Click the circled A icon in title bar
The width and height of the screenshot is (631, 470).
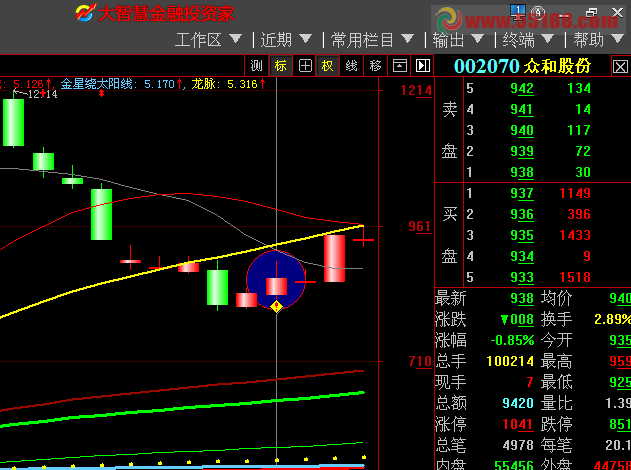click(538, 12)
